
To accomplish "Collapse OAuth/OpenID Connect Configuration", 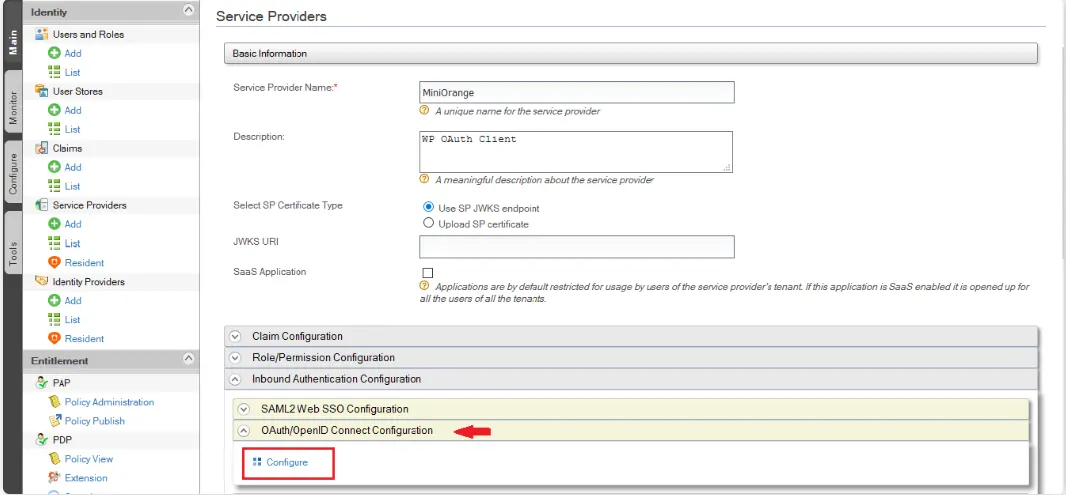I will [x=631, y=430].
